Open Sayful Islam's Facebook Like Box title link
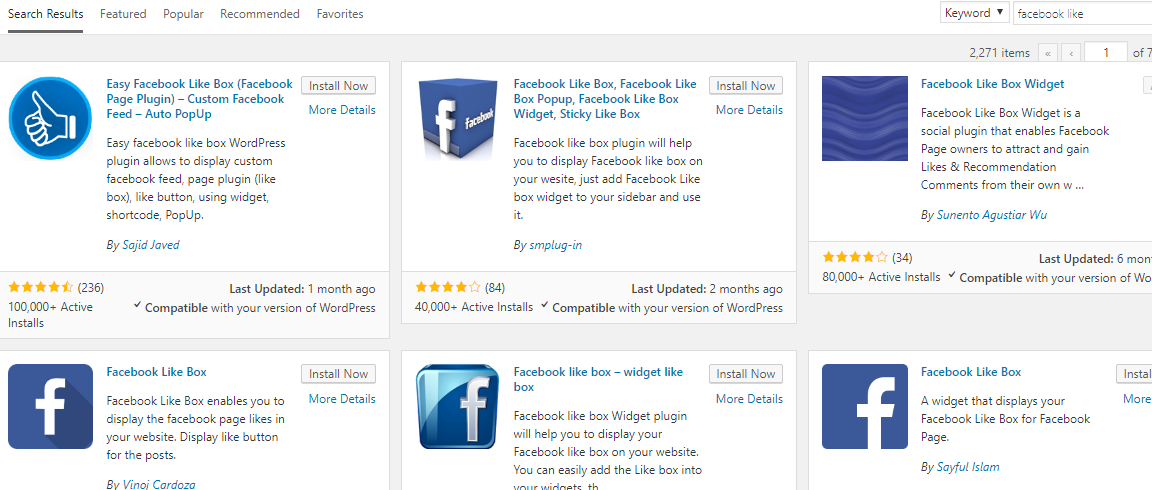 tap(971, 372)
